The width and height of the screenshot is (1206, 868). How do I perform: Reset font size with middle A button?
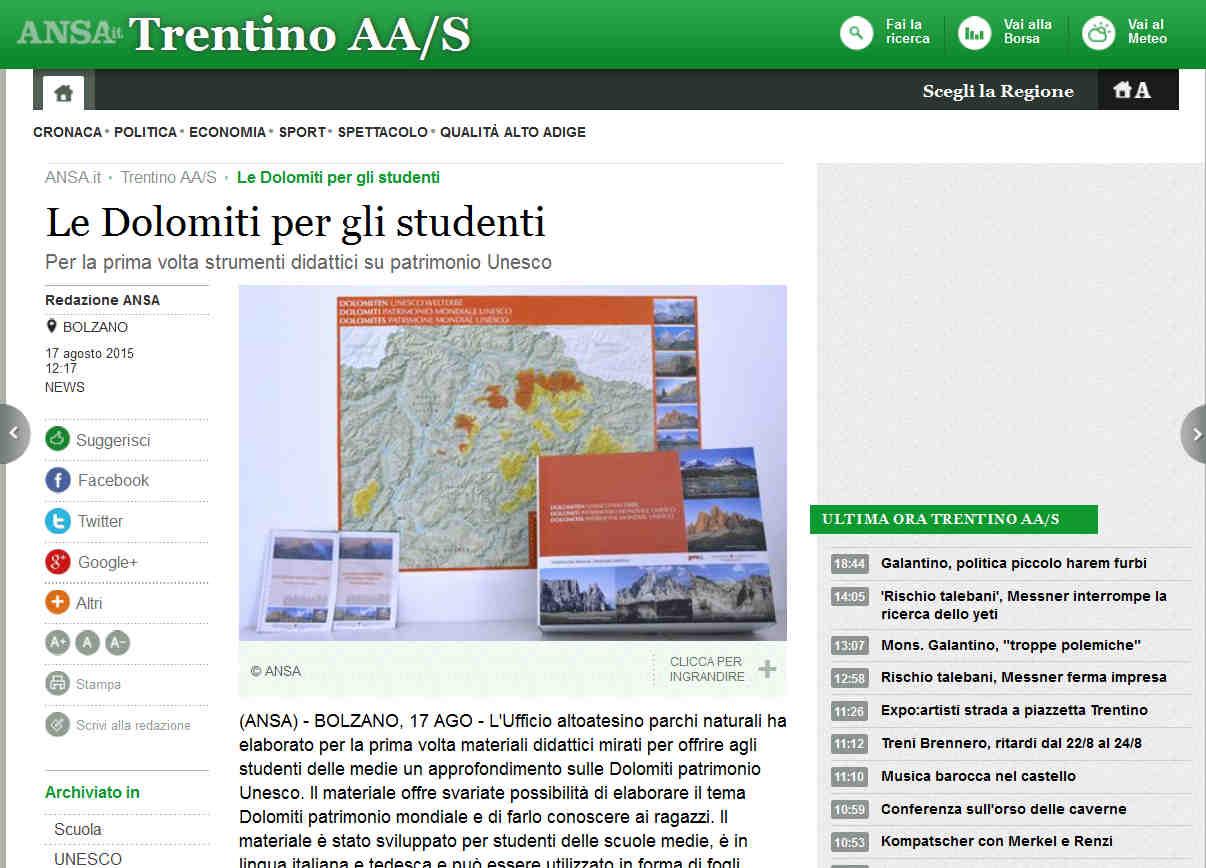[87, 642]
